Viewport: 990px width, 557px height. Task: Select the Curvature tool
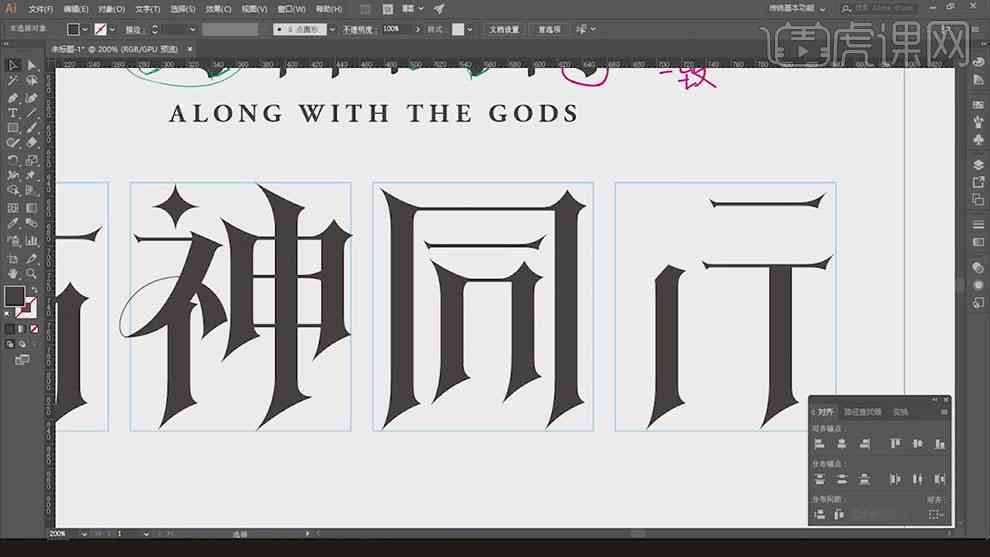[x=32, y=97]
